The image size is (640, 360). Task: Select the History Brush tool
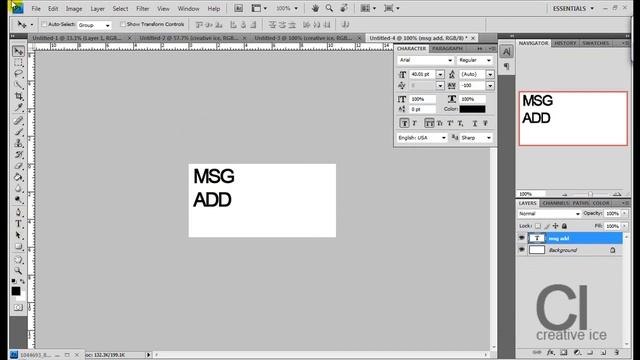pos(18,155)
